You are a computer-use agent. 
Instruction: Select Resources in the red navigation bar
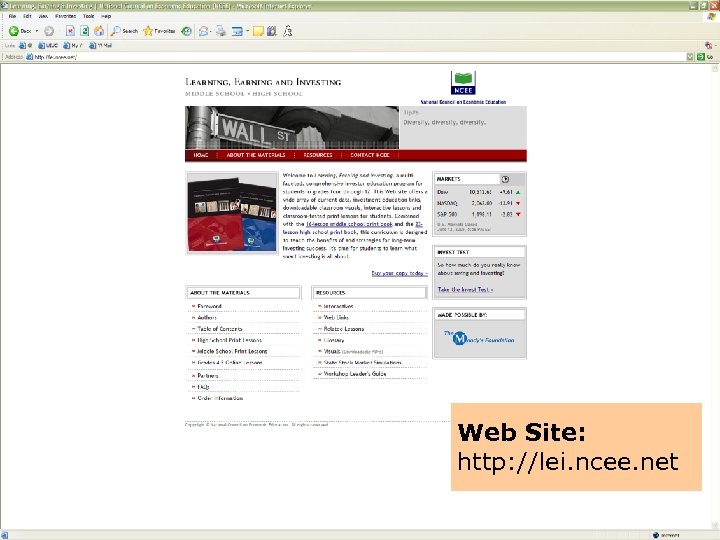pyautogui.click(x=318, y=155)
